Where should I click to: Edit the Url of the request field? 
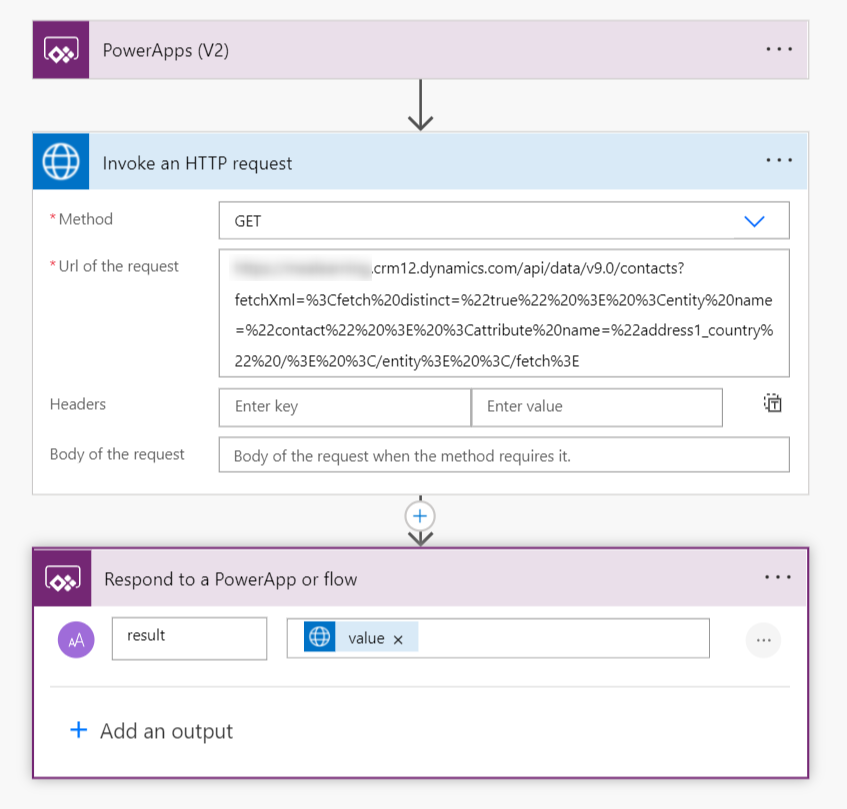tap(505, 313)
